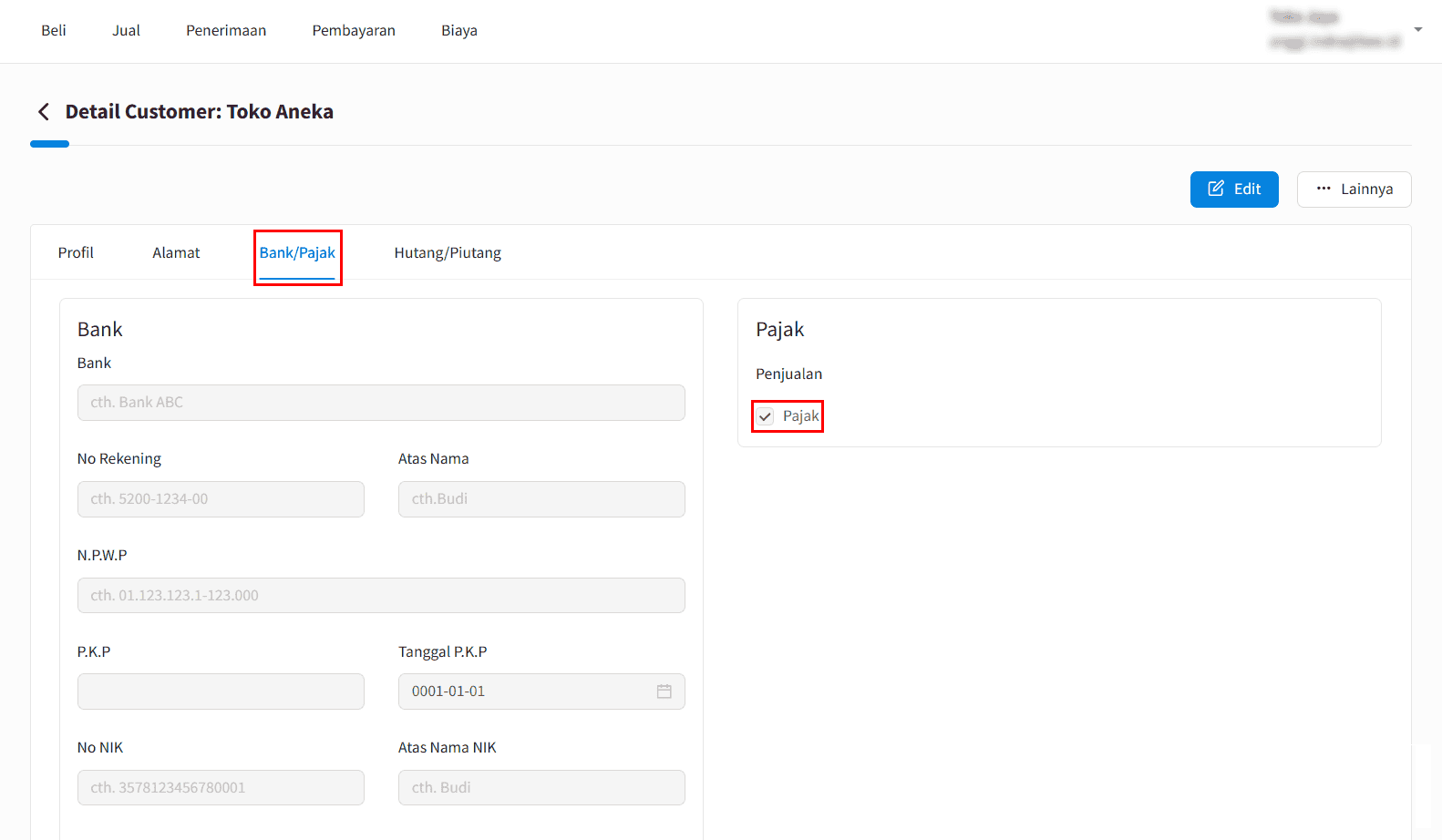Open the Tanggal P.K.P date picker
The image size is (1442, 840).
529,691
